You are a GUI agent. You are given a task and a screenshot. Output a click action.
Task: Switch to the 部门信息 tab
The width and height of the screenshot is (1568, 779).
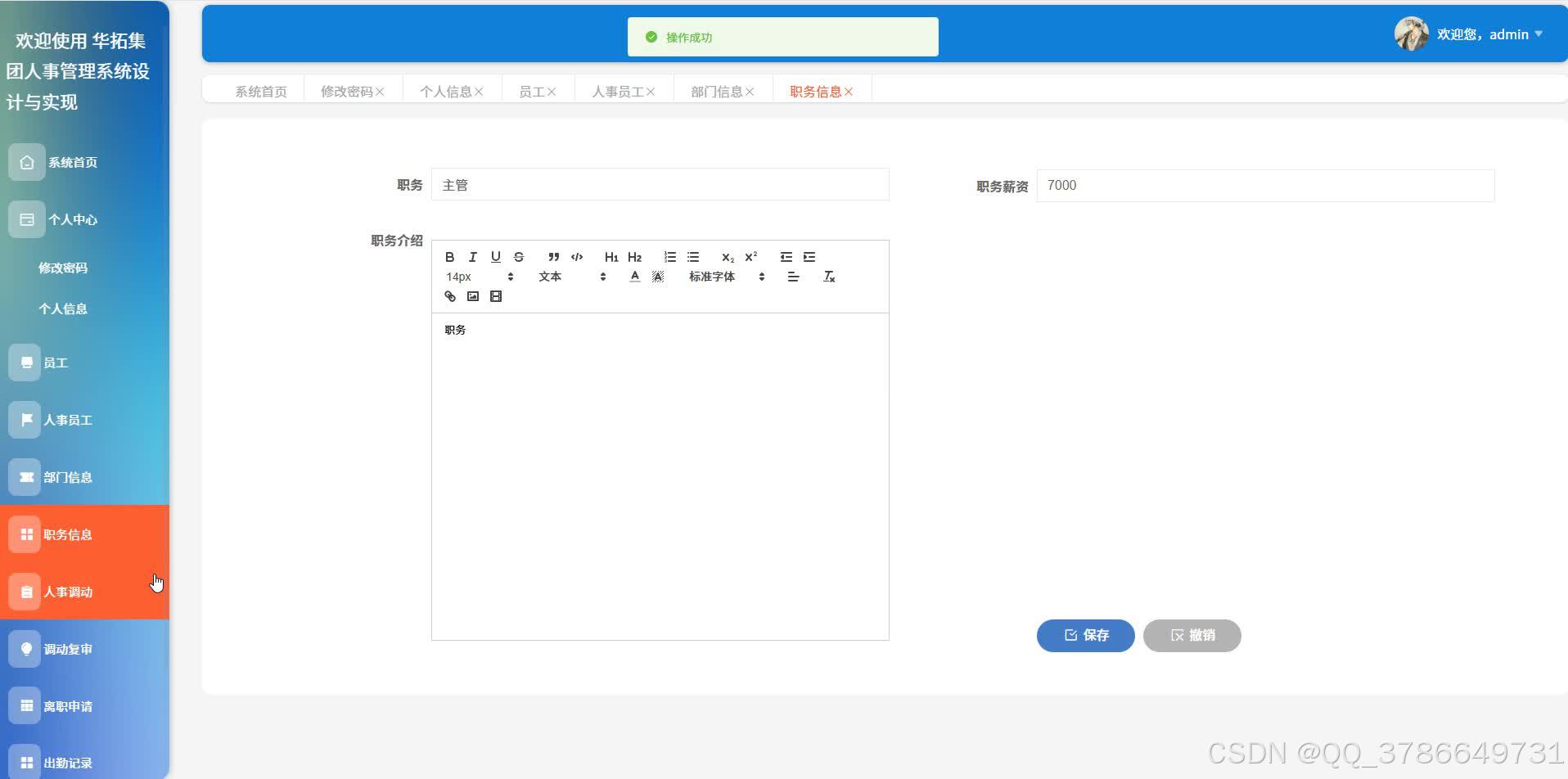click(717, 91)
